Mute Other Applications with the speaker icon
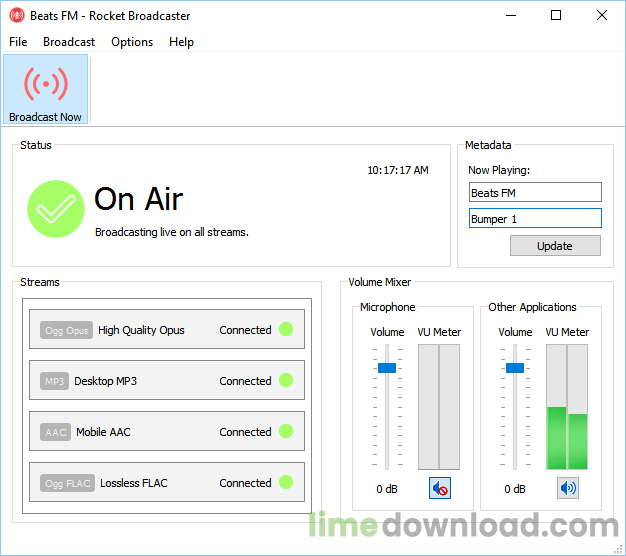Screen dimensions: 626x556 (x=568, y=488)
